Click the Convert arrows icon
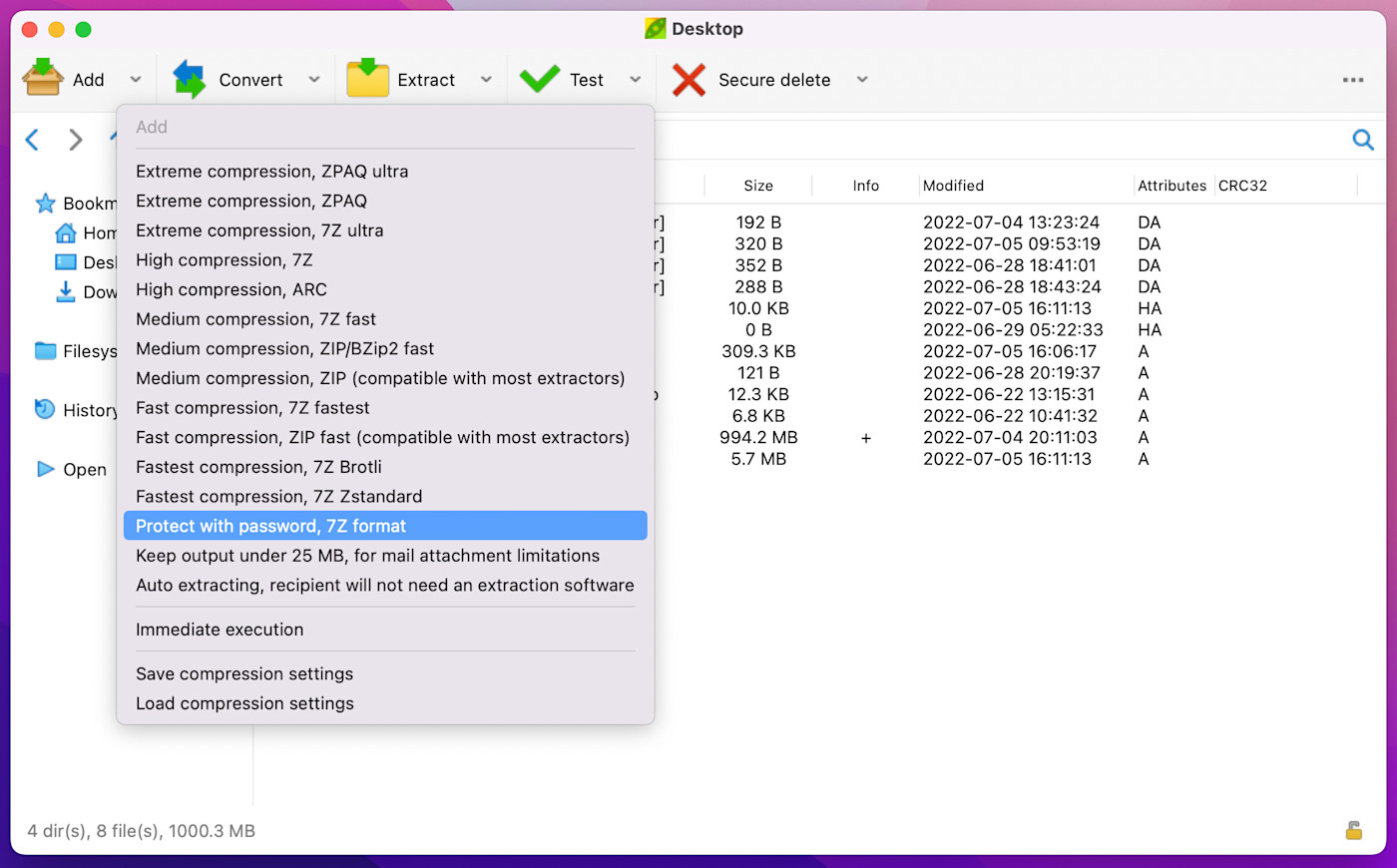1397x868 pixels. point(190,79)
